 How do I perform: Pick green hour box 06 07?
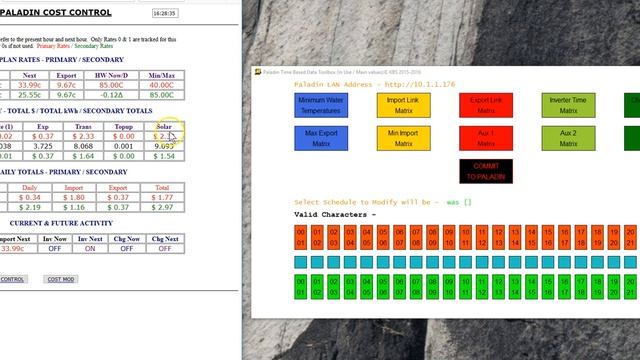[400, 287]
